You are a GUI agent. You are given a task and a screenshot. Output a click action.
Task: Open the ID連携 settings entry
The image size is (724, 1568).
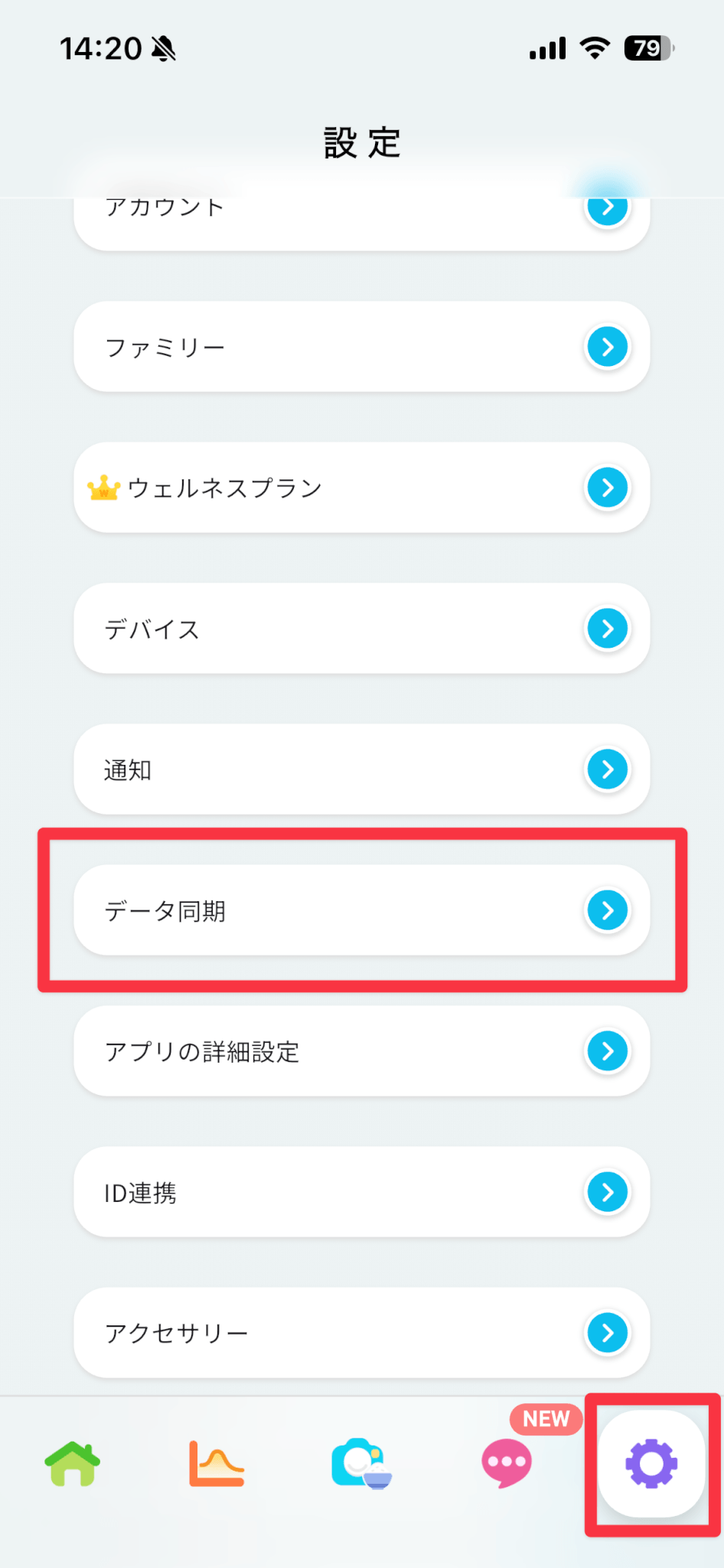click(361, 1192)
